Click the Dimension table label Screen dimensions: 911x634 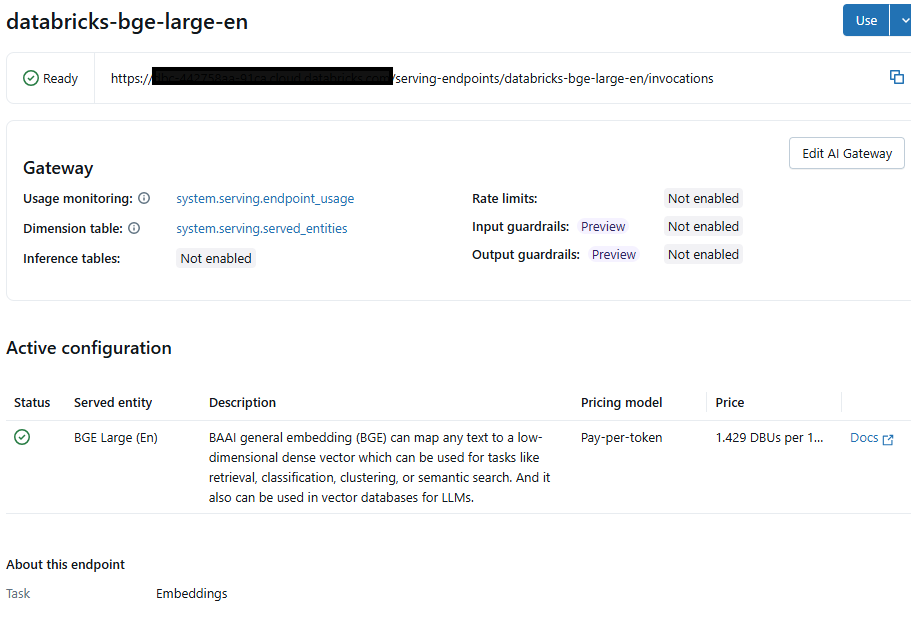(73, 228)
